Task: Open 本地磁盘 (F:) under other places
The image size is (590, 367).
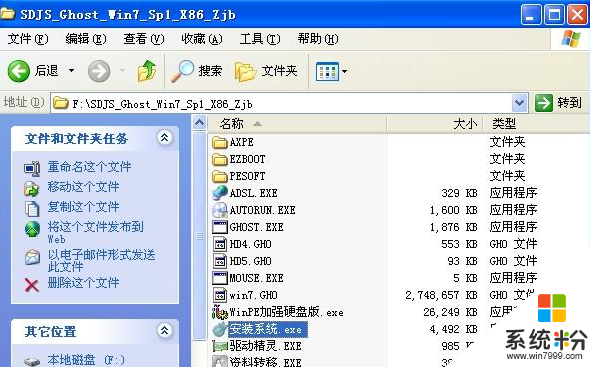Action: [x=86, y=359]
